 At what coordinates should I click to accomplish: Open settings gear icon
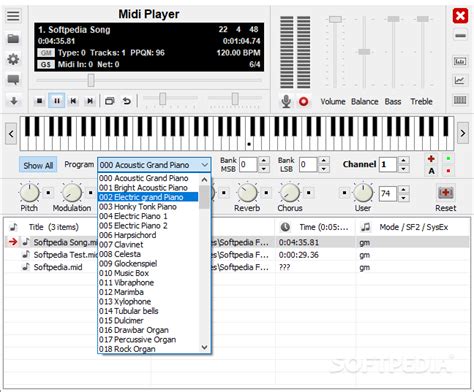coord(13,59)
